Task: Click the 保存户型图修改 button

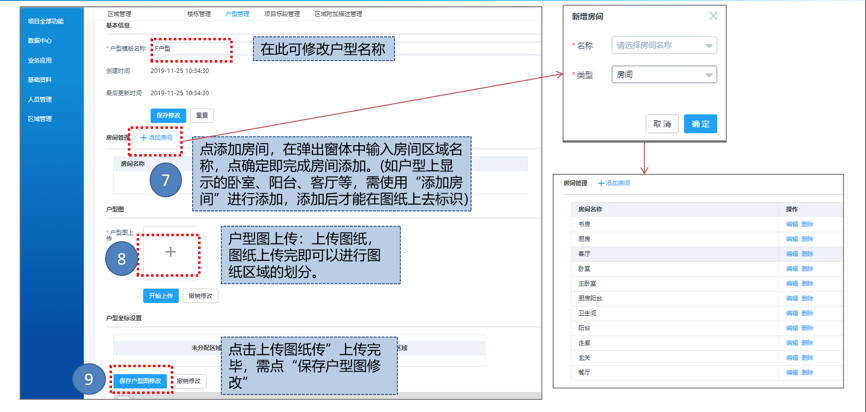Action: [140, 381]
